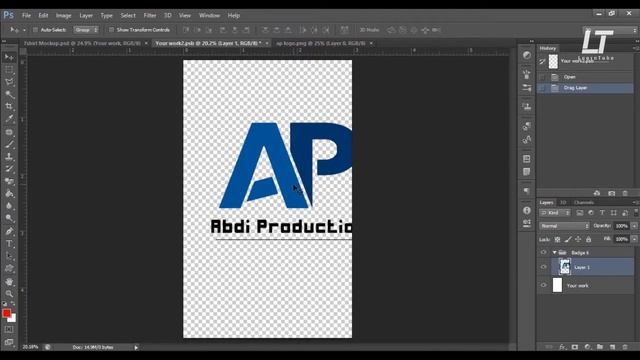
Task: Select the Brush tool
Action: click(9, 144)
